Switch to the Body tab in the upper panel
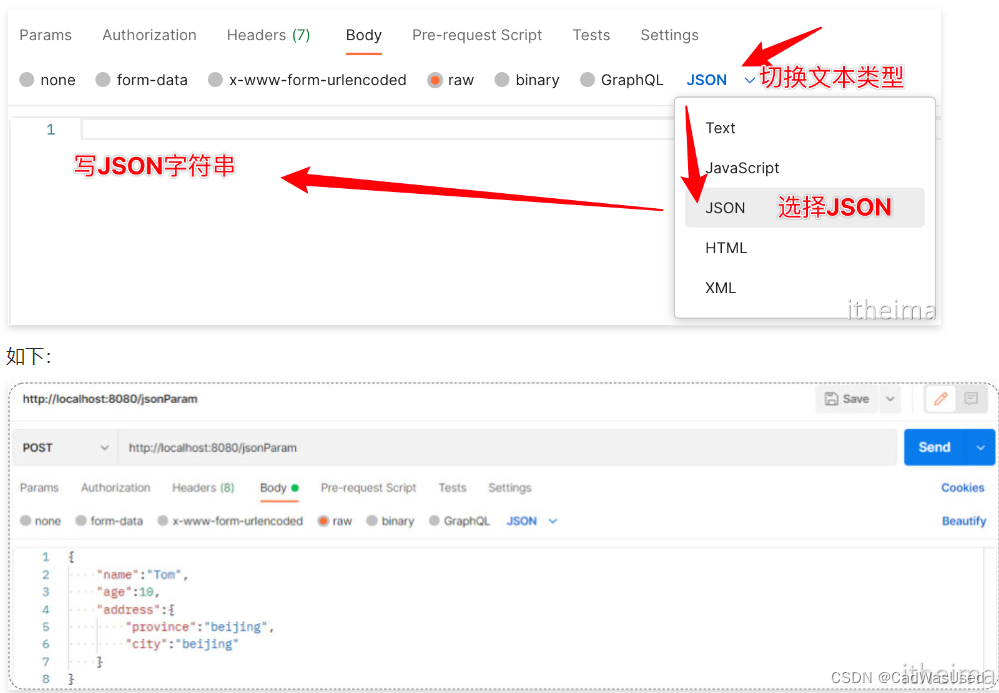The height and width of the screenshot is (693, 999). [364, 35]
